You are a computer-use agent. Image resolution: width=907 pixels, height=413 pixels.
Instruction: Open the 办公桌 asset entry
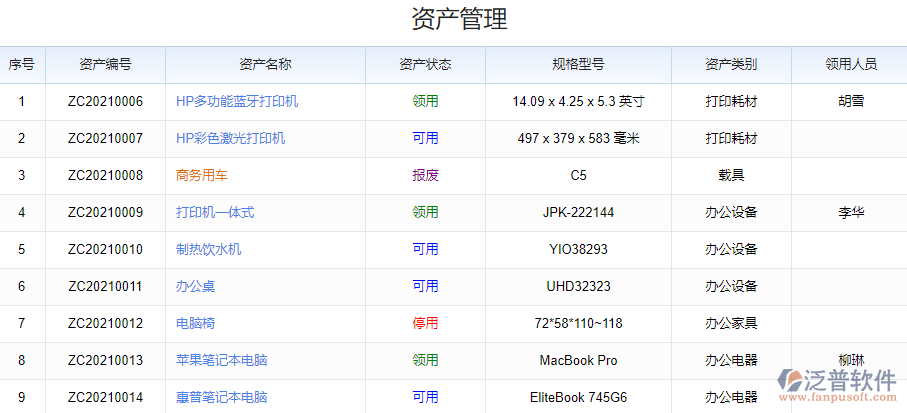pyautogui.click(x=195, y=286)
